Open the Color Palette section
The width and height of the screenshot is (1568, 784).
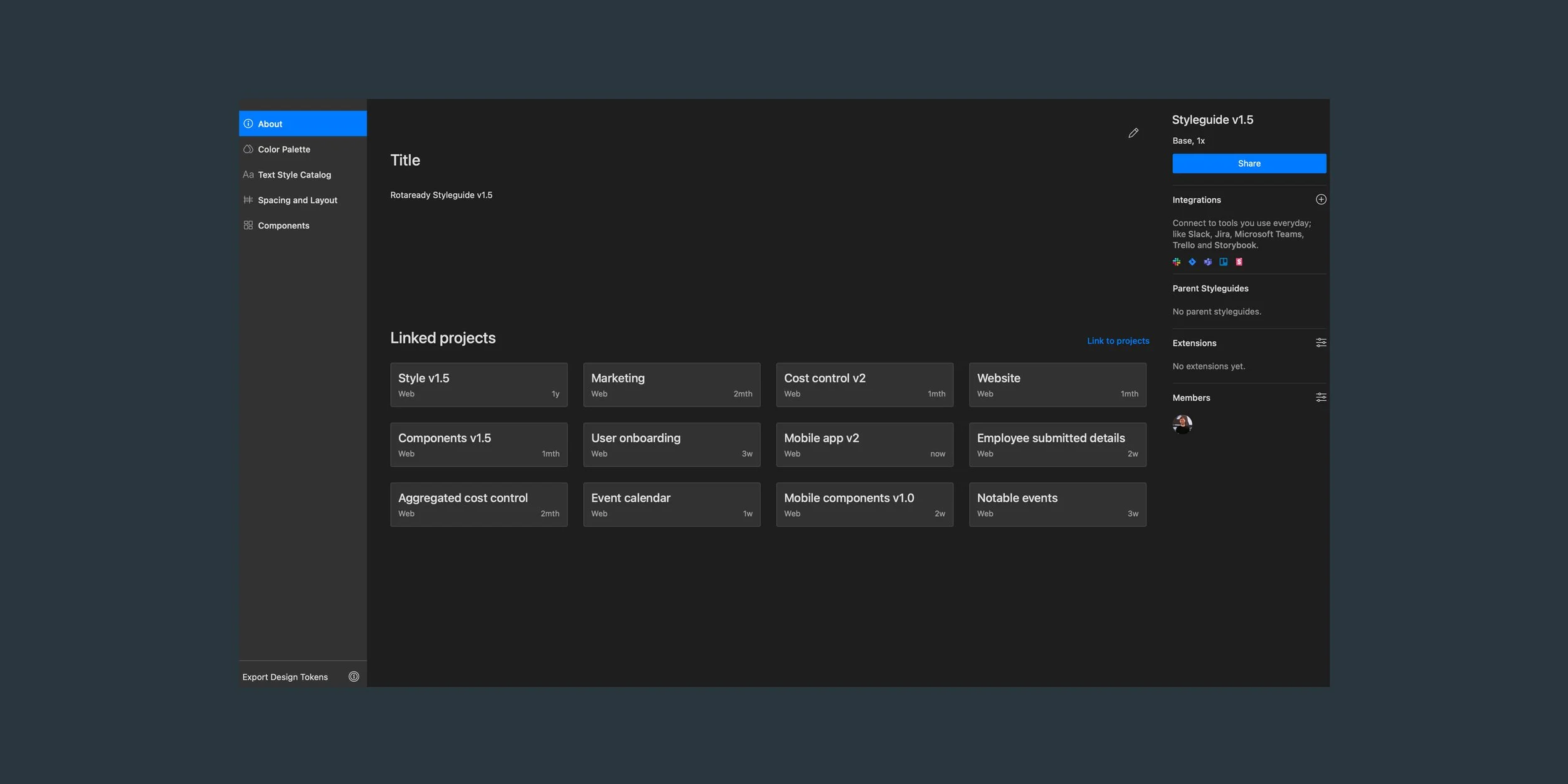point(283,149)
